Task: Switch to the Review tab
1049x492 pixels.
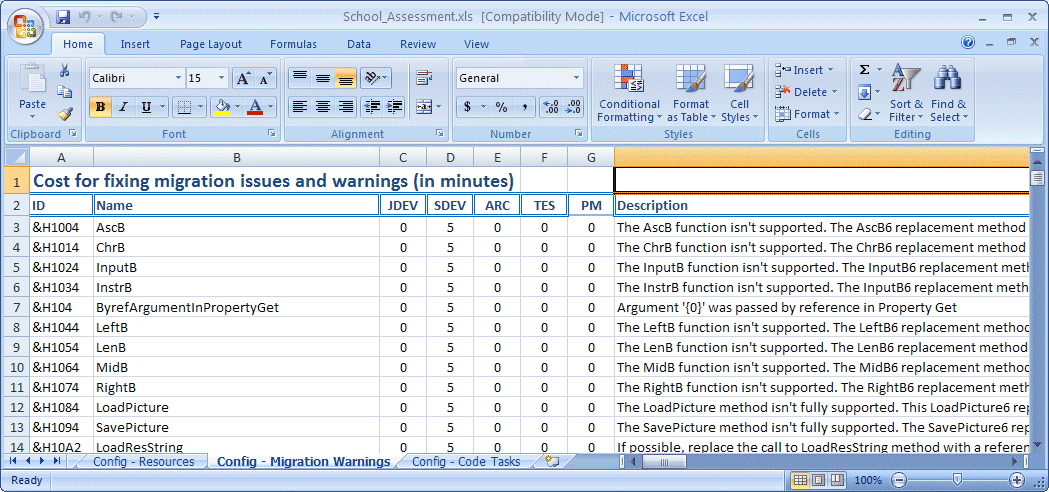Action: coord(418,44)
